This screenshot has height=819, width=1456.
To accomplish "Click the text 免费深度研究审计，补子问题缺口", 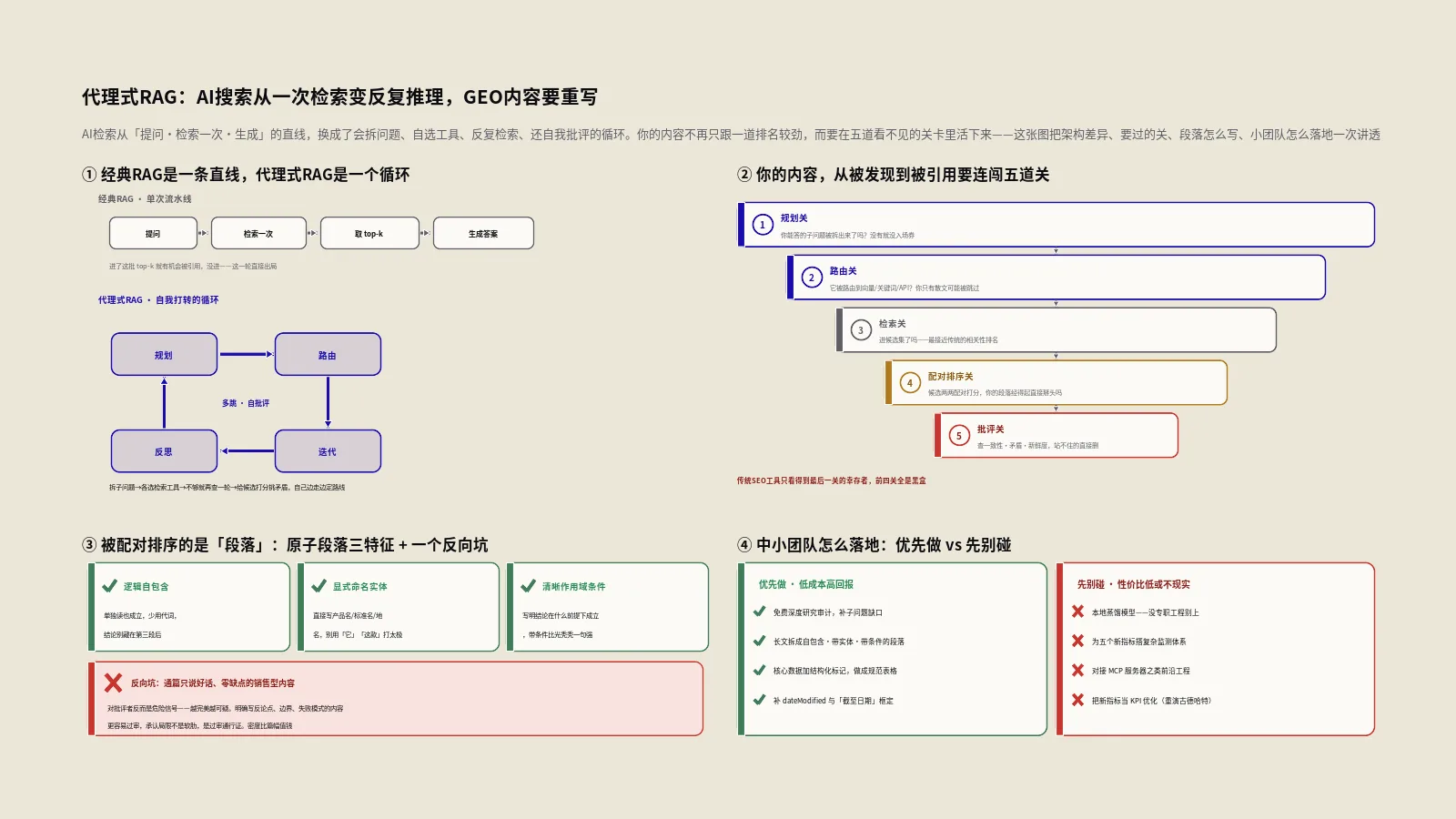I will (x=827, y=613).
